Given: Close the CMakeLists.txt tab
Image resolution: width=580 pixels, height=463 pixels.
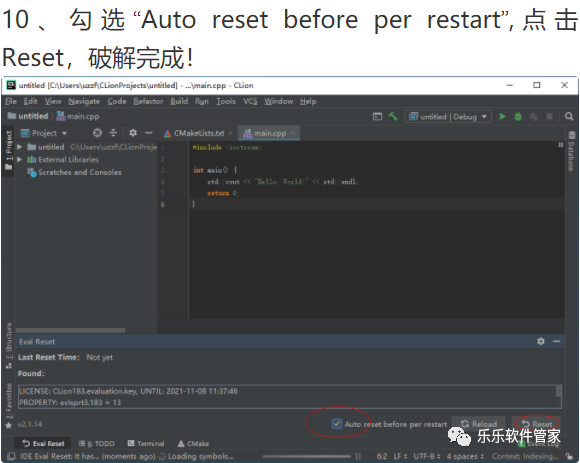Looking at the screenshot, I should pos(230,133).
